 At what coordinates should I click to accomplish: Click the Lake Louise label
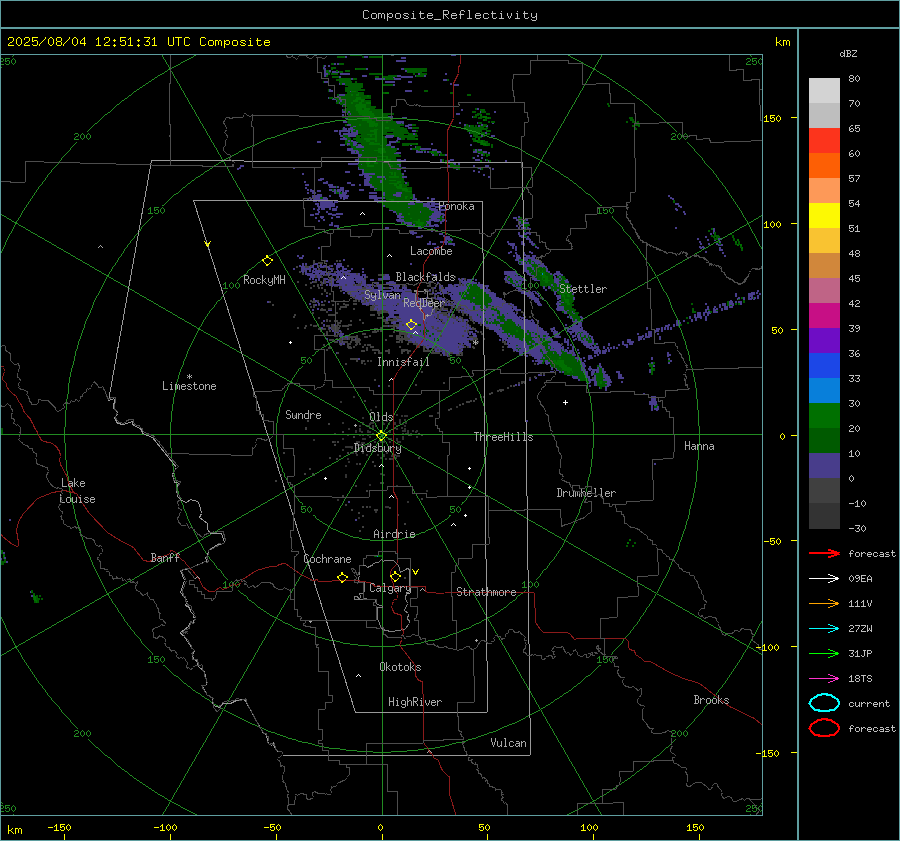click(77, 491)
